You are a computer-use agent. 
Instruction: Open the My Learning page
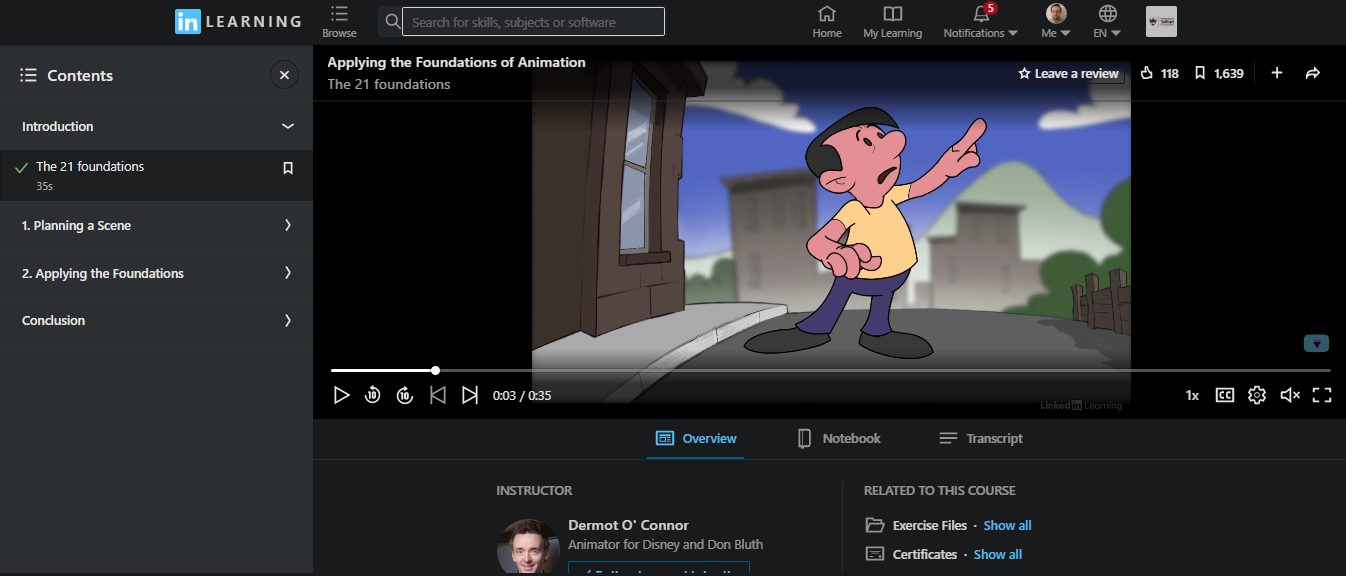893,21
